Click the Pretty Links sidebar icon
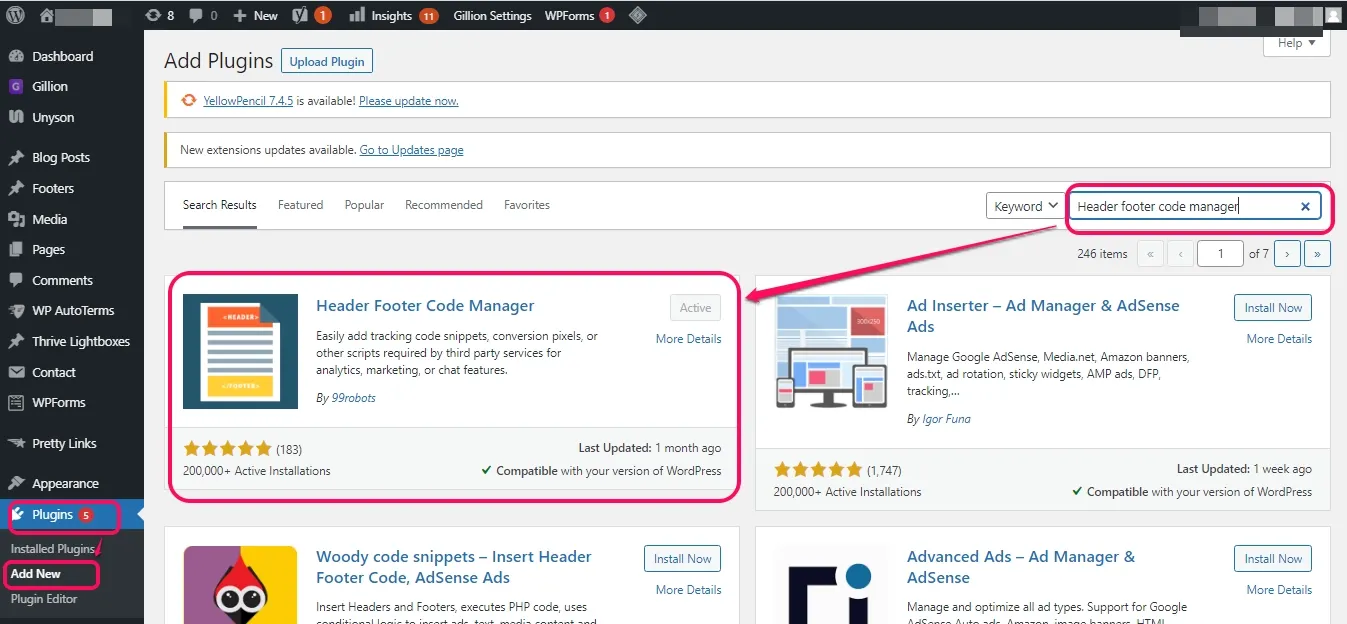The image size is (1347, 624). coord(16,444)
